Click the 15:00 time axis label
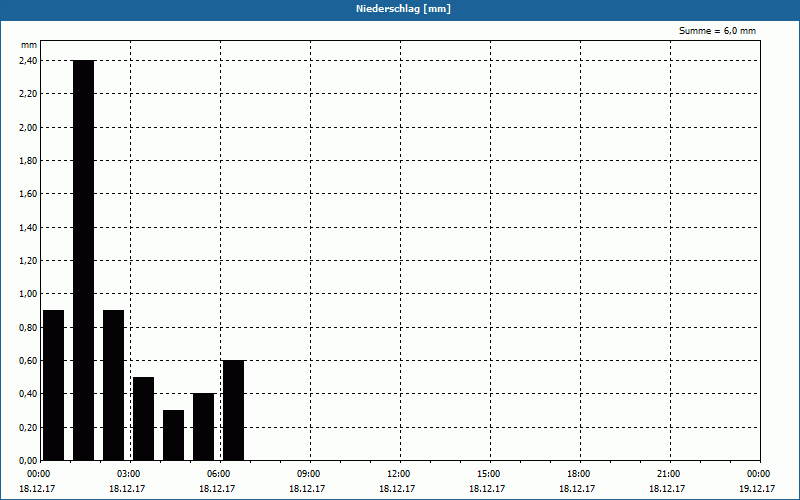This screenshot has width=800, height=500. (489, 474)
